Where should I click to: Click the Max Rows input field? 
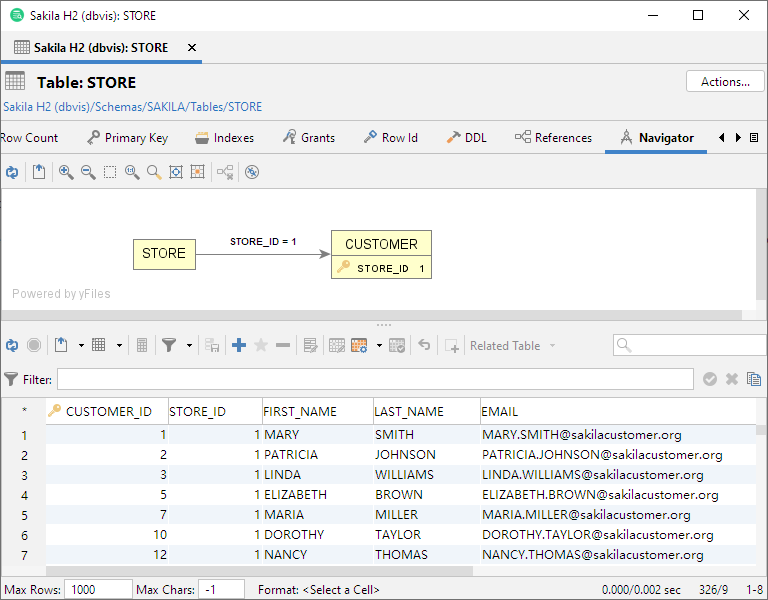98,589
